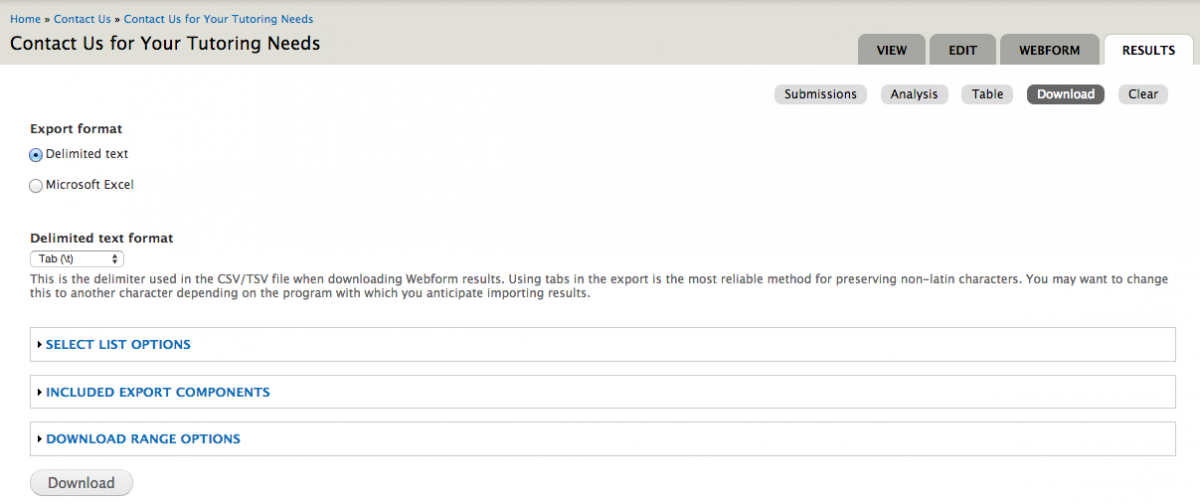
Task: Switch to the View tab
Action: 891,50
